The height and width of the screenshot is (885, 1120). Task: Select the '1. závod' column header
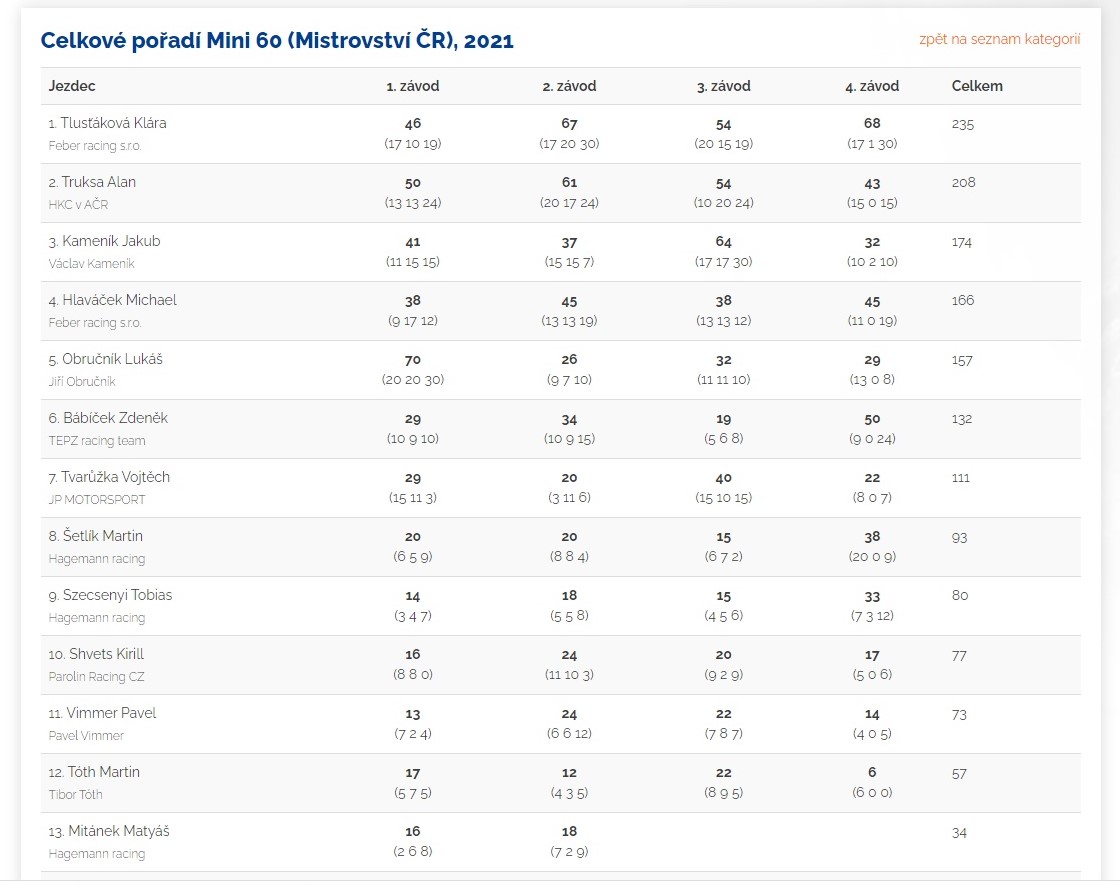(413, 86)
